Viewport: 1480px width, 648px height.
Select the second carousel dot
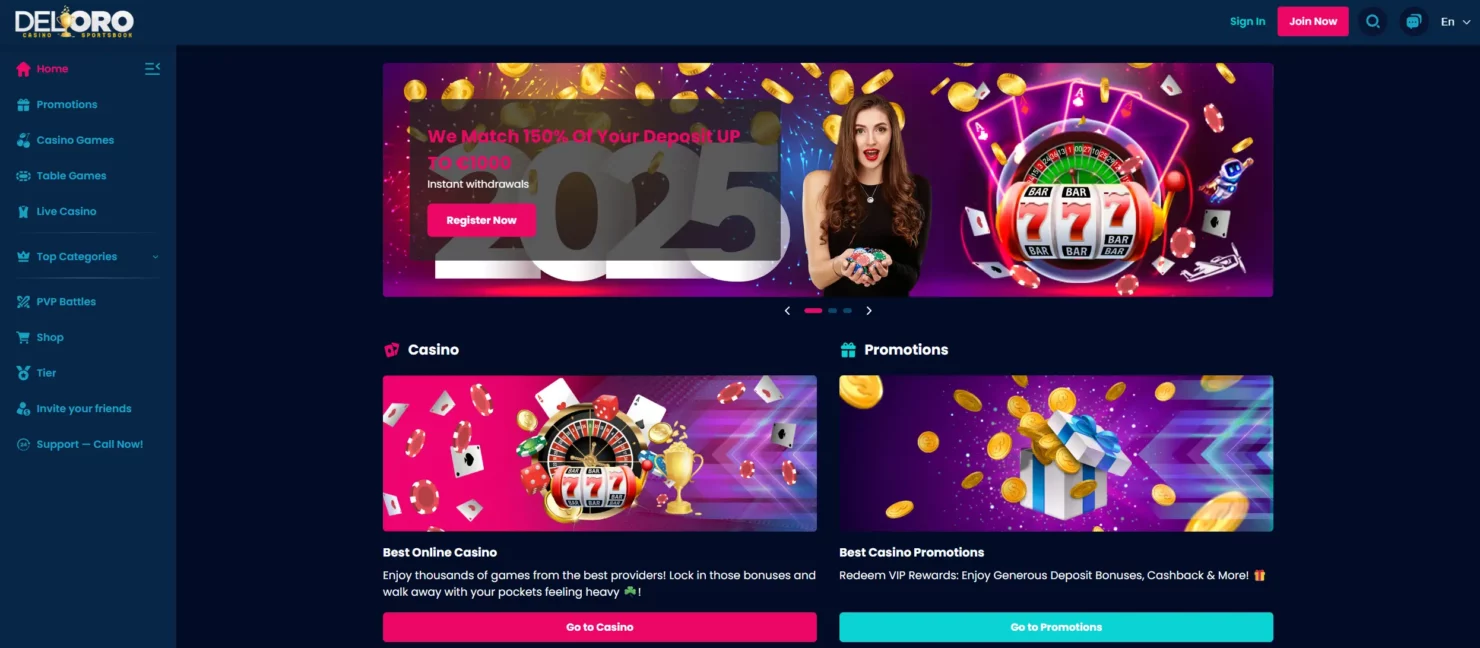(832, 311)
